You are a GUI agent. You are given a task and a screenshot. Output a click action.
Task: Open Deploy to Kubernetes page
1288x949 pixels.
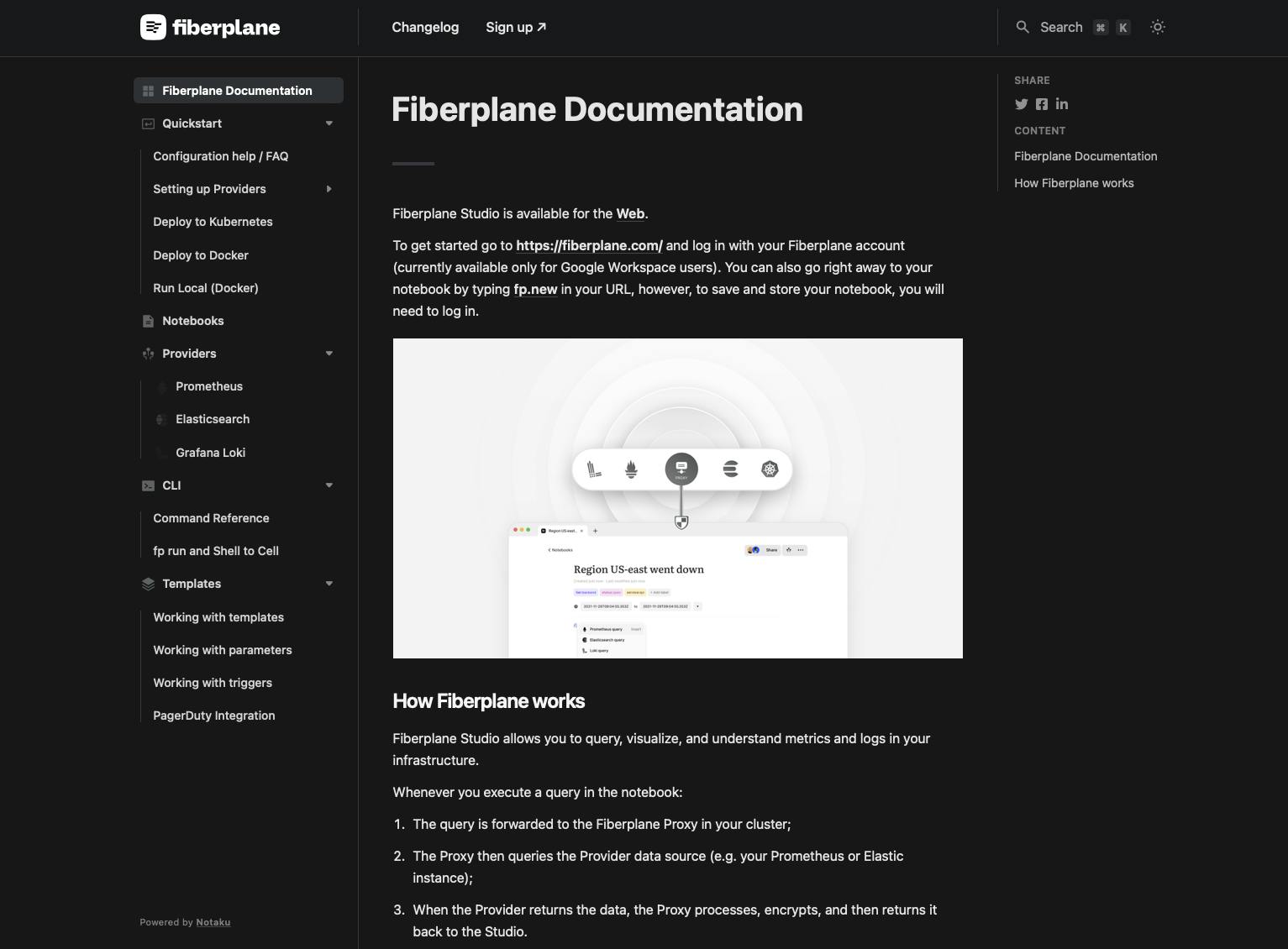pos(213,222)
